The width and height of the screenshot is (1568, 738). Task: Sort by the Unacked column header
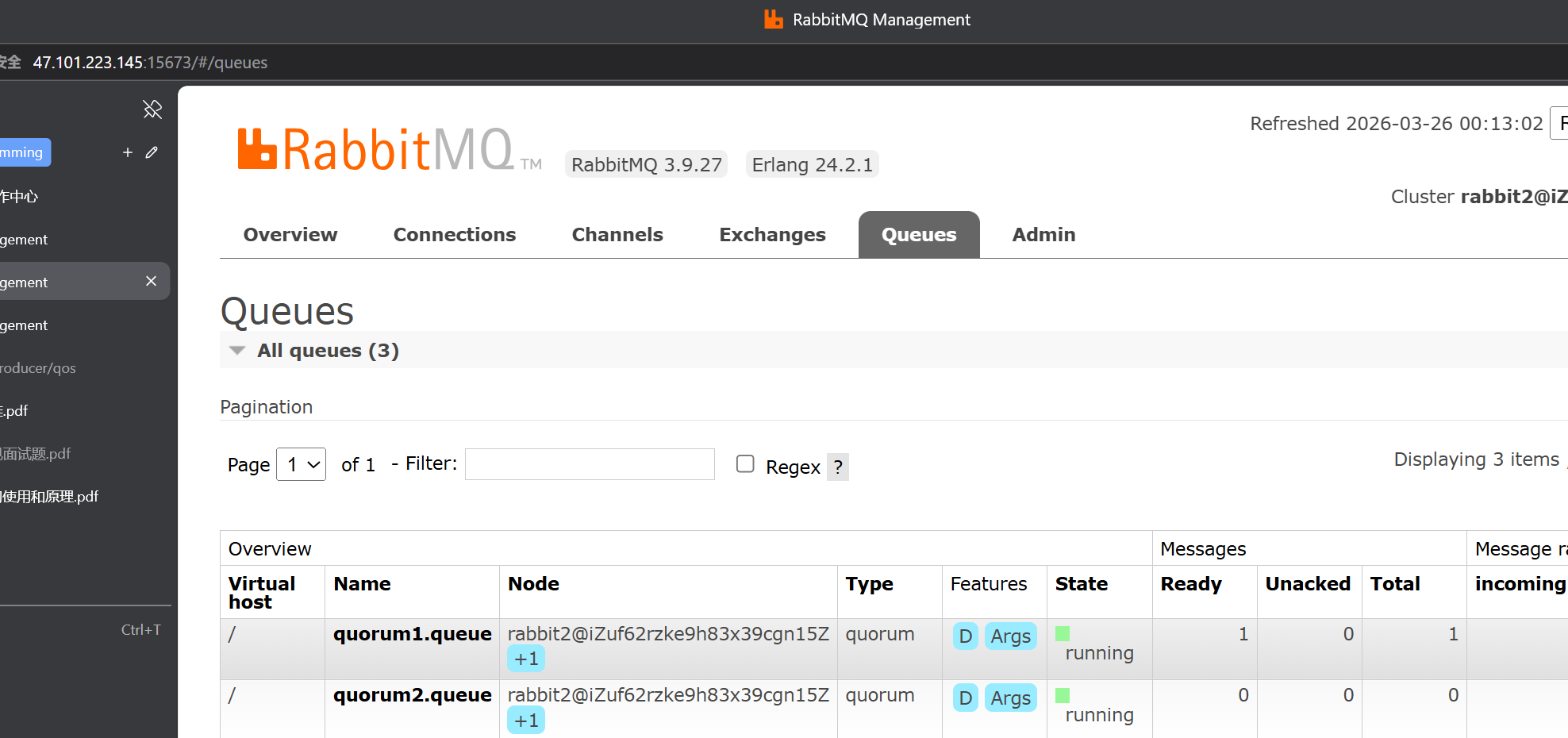1308,584
